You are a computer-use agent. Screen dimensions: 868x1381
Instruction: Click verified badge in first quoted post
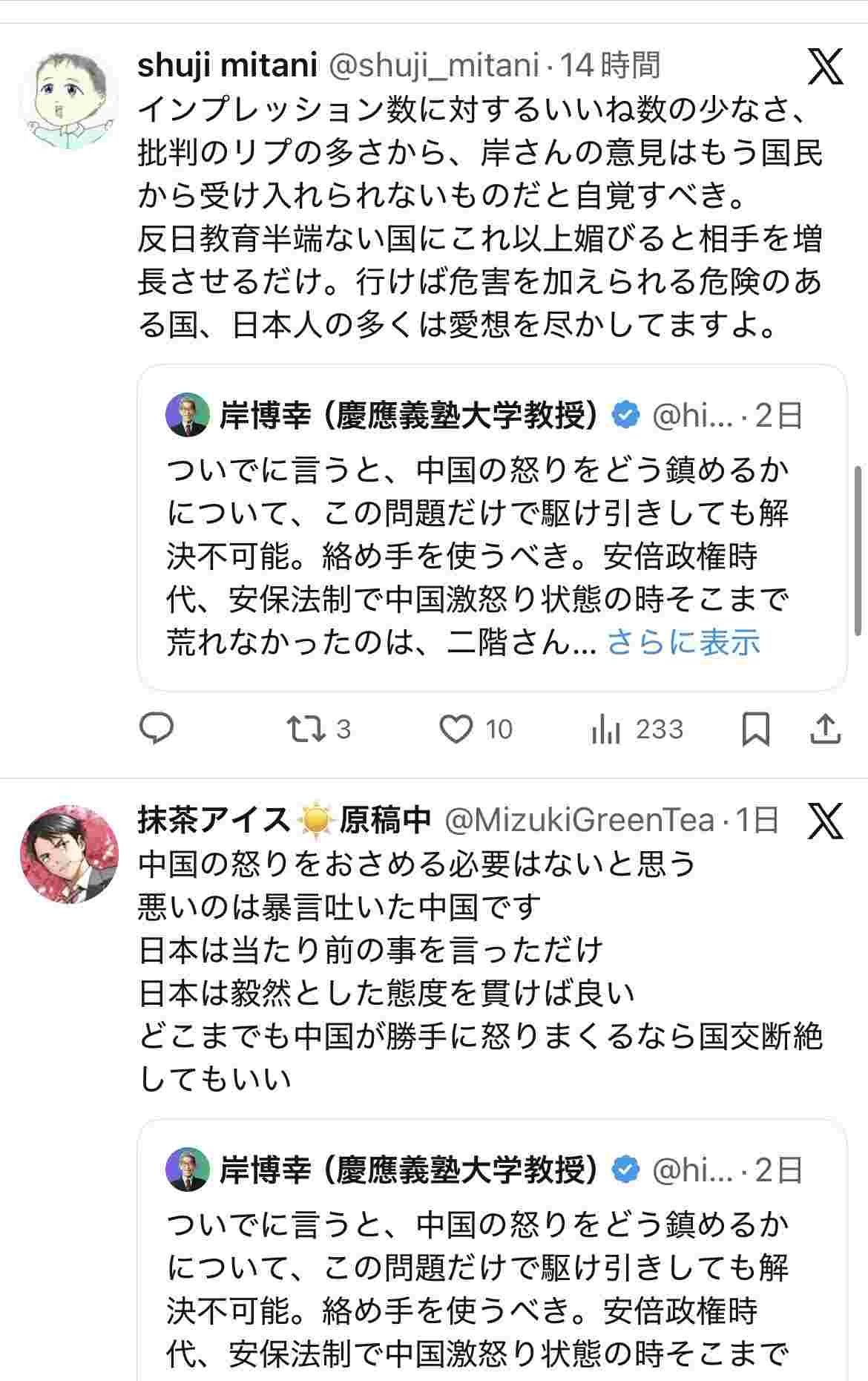pyautogui.click(x=626, y=416)
